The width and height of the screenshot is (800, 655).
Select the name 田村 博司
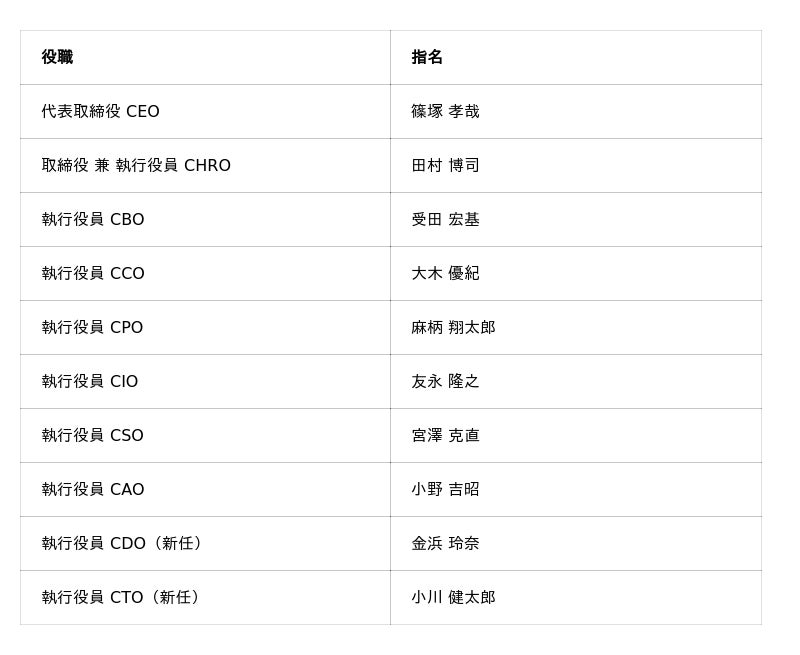445,165
